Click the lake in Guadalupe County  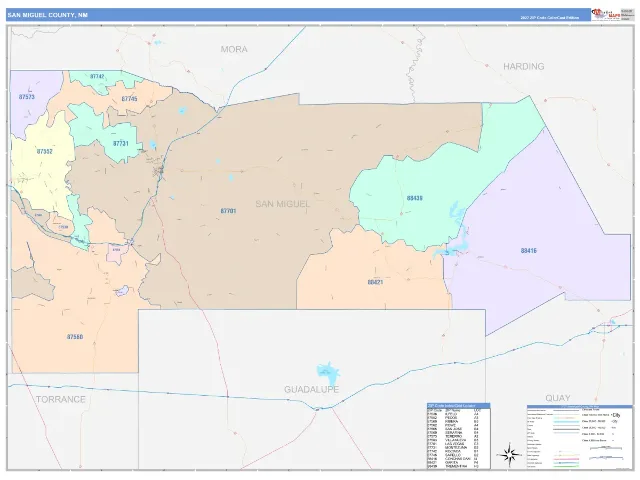[328, 372]
